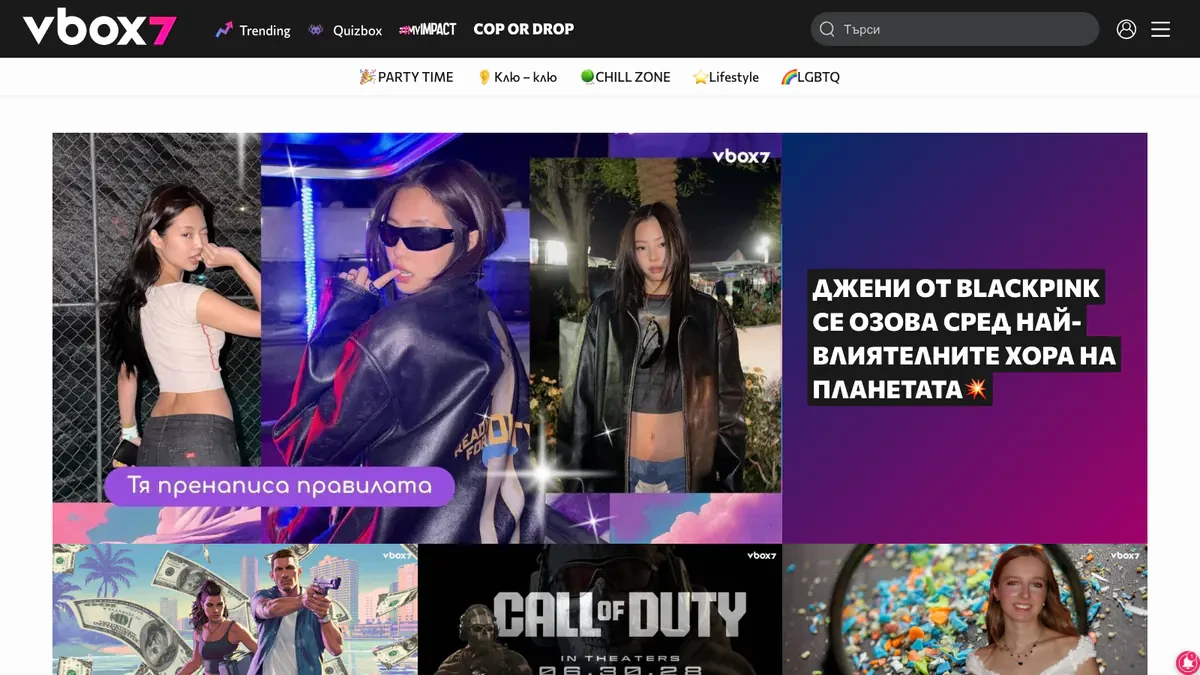This screenshot has height=675, width=1200.
Task: Go to the CHILL ZONE category
Action: pyautogui.click(x=625, y=77)
